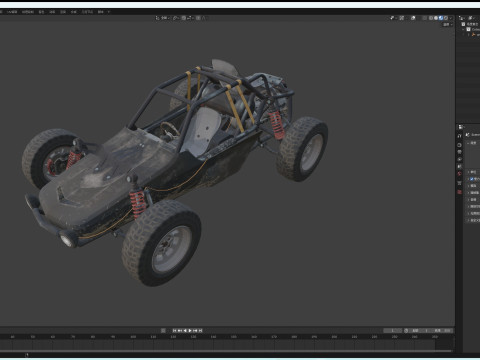The width and height of the screenshot is (480, 360).
Task: Select Rendered viewport shading mode
Action: pos(446,18)
